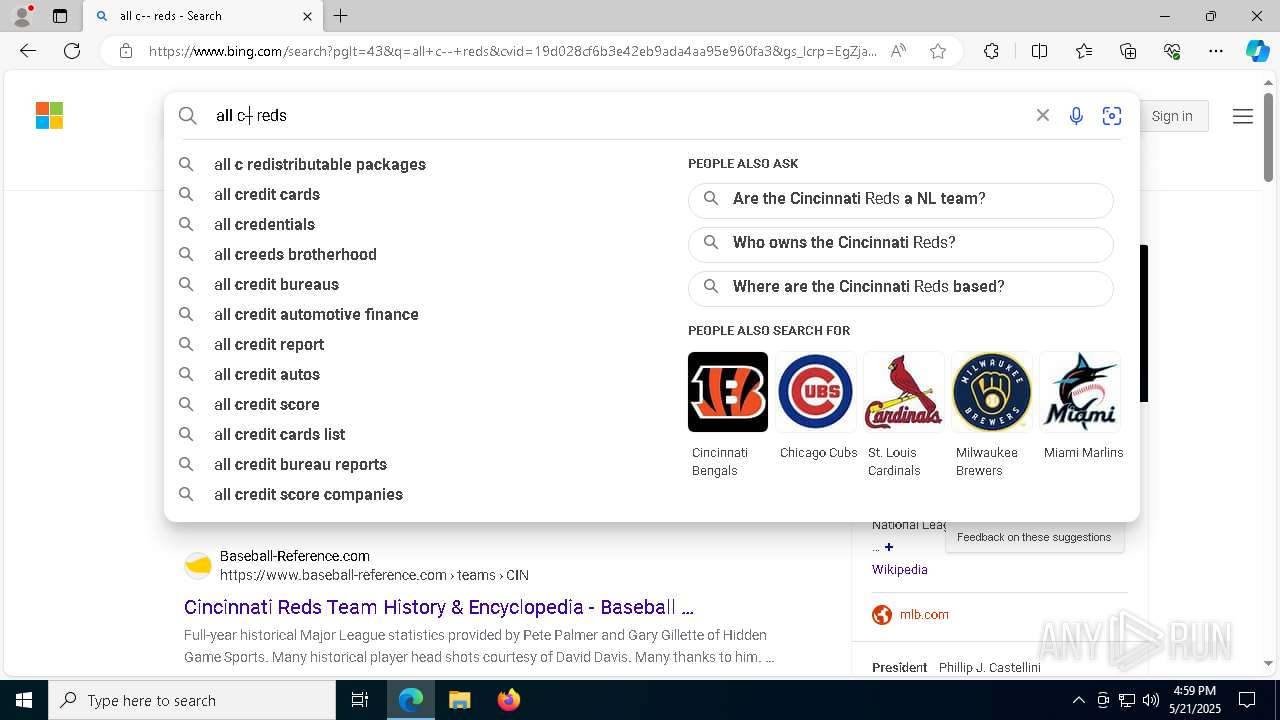Start voice search with microphone icon
Screen dimensions: 1280x720
click(x=1076, y=116)
